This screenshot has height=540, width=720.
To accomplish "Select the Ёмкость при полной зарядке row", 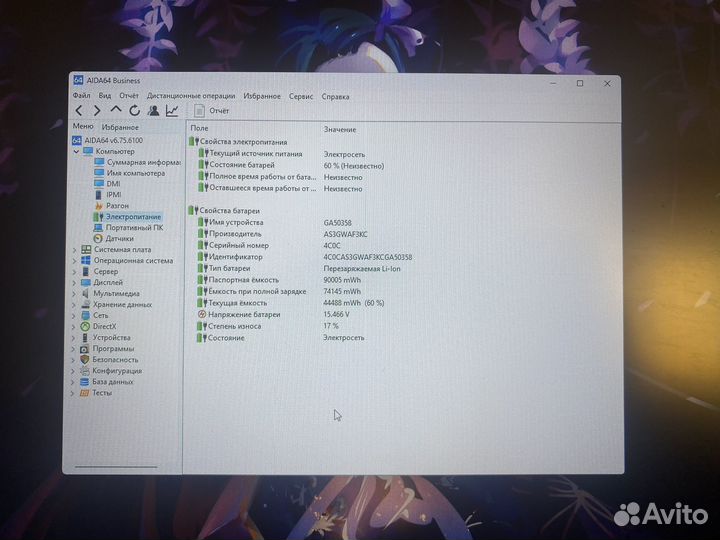I will tap(279, 292).
